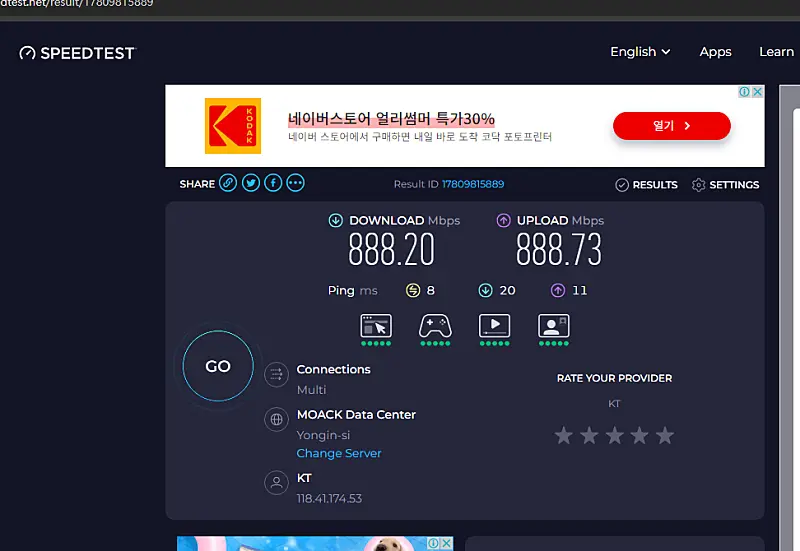Click the Connections mode arrows icon
800x551 pixels.
pos(276,375)
